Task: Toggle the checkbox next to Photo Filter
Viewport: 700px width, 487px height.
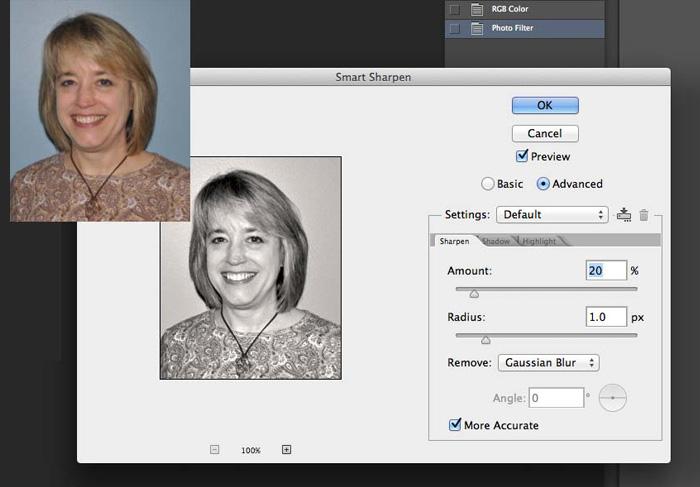Action: [x=455, y=29]
